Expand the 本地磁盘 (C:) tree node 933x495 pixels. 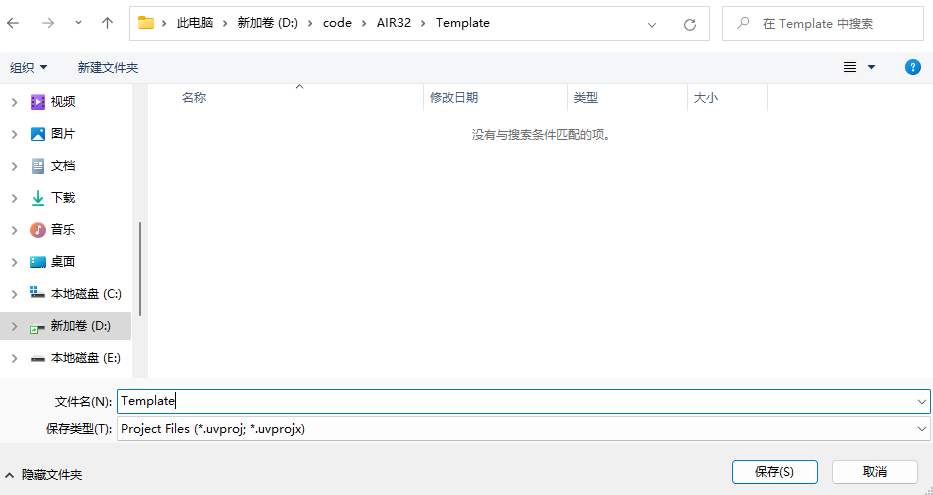click(14, 295)
